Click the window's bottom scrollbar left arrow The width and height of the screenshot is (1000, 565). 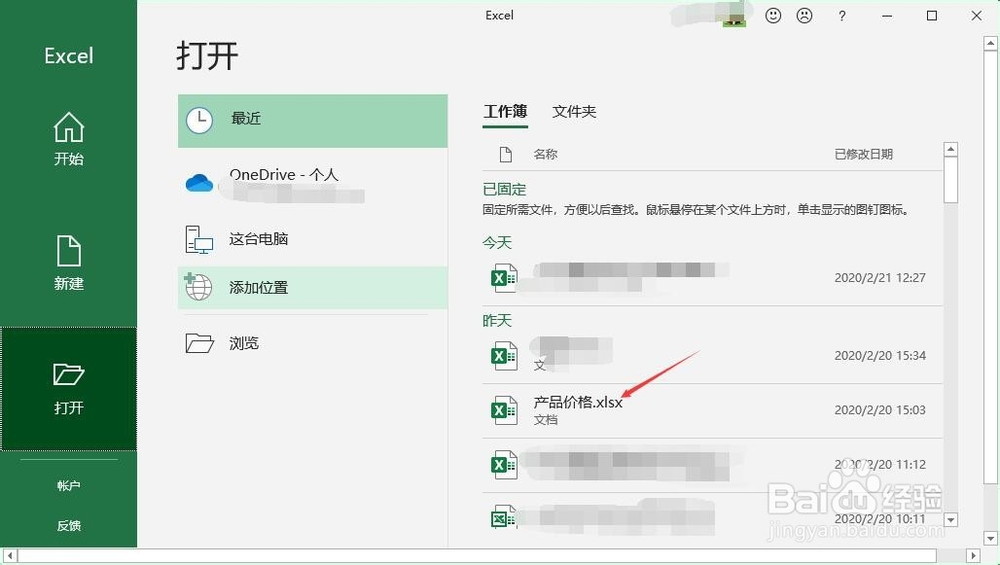pos(9,555)
